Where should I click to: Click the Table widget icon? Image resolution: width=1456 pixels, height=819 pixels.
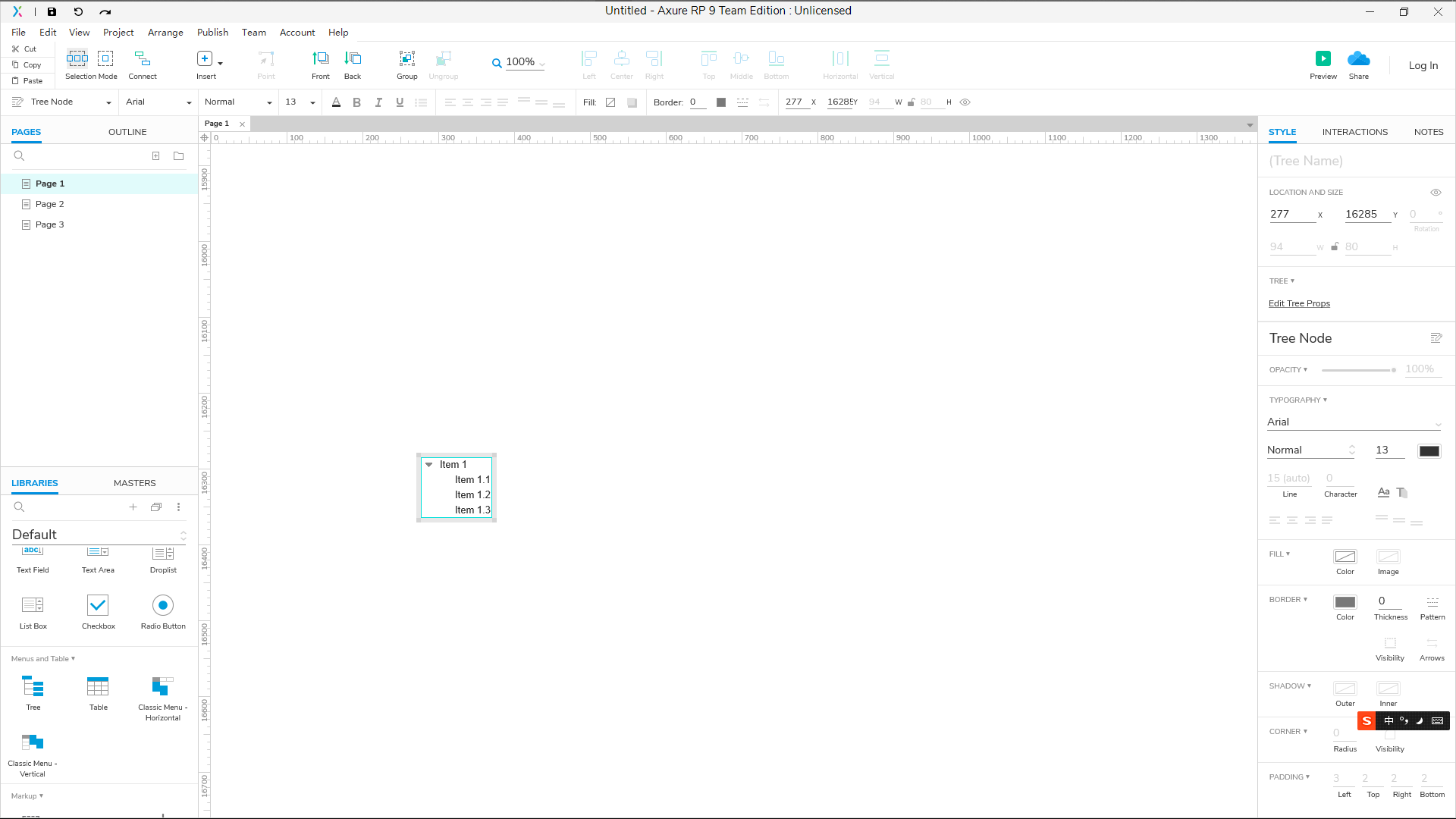[x=98, y=687]
